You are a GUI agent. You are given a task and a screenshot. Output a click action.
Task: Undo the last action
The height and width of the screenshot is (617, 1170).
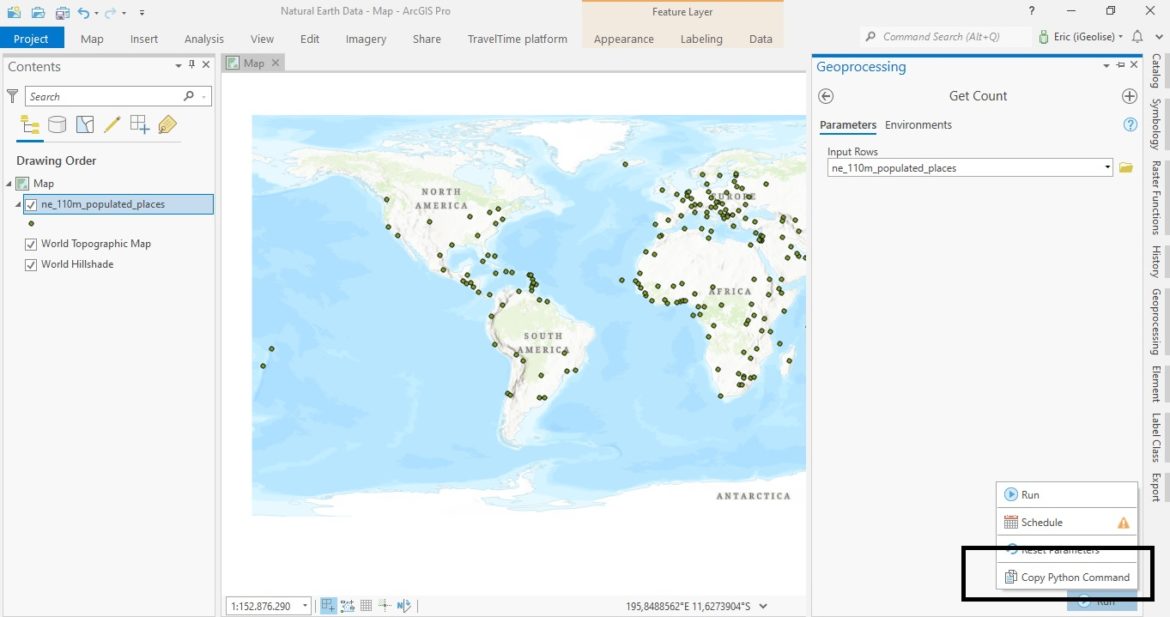(84, 12)
